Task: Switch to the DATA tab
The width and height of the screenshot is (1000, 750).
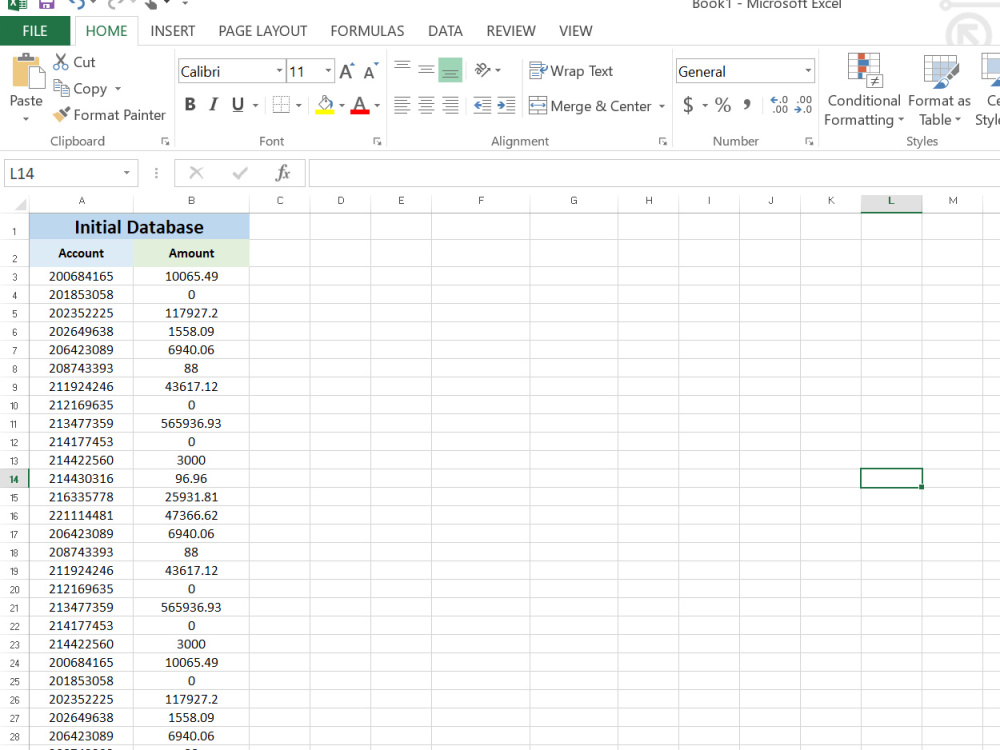Action: tap(445, 31)
